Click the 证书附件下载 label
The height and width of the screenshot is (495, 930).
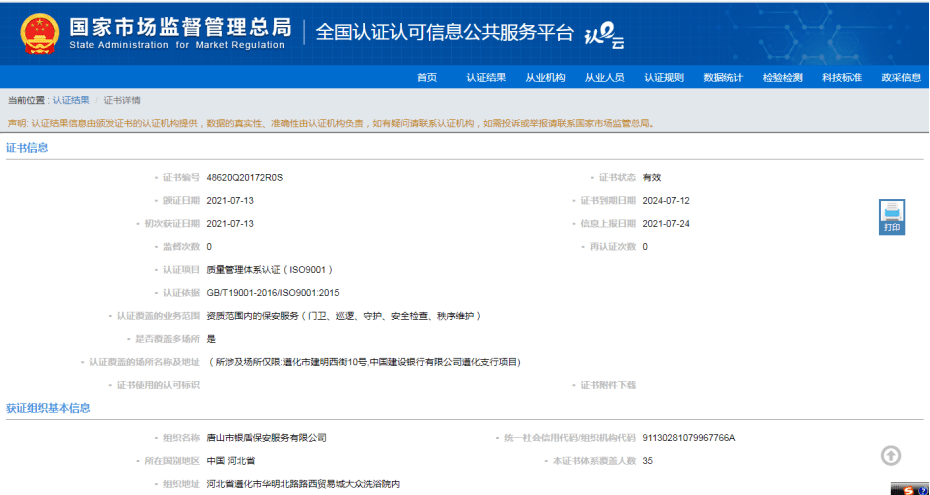[608, 385]
